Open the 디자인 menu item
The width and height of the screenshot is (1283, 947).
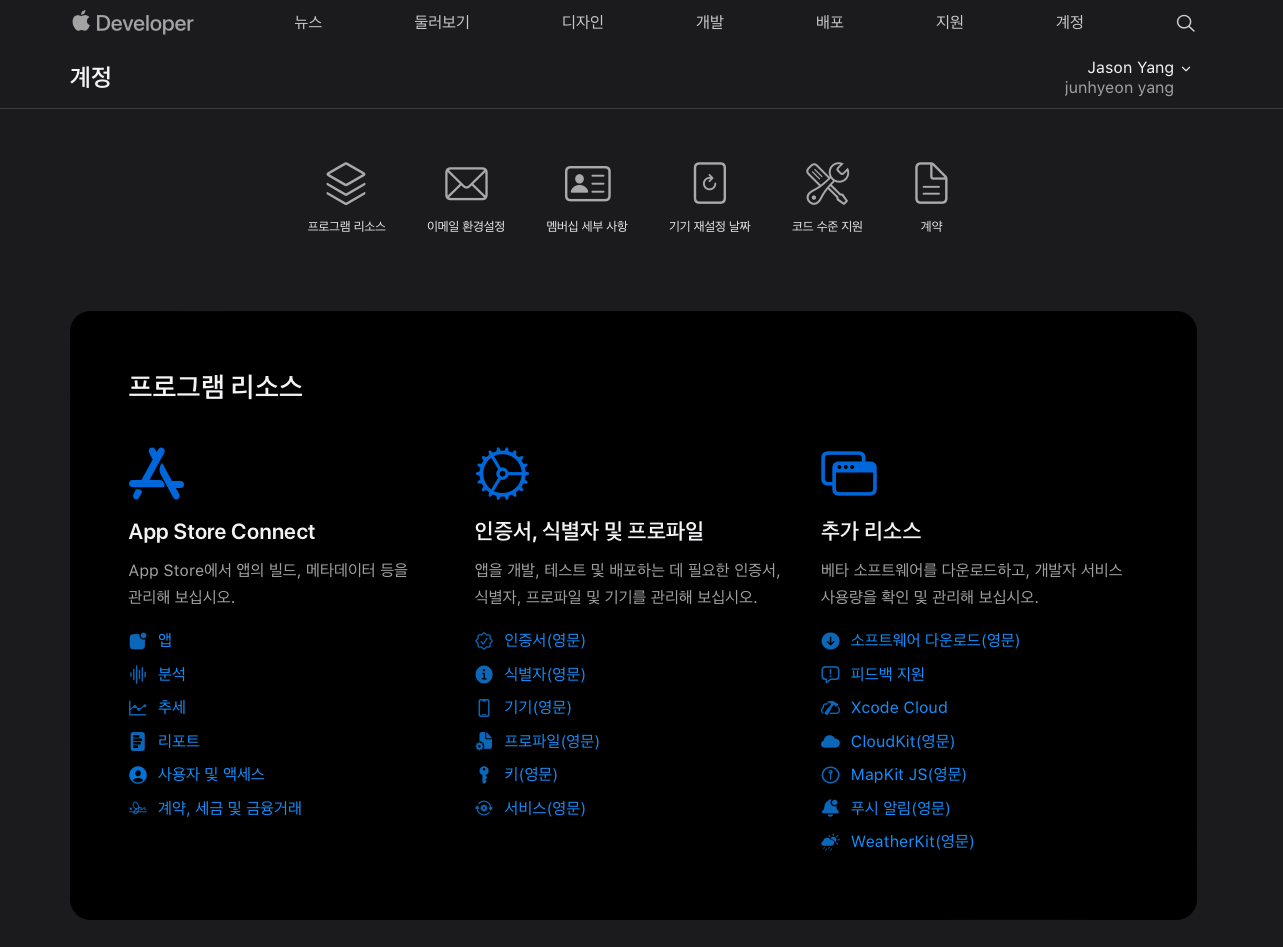click(583, 22)
